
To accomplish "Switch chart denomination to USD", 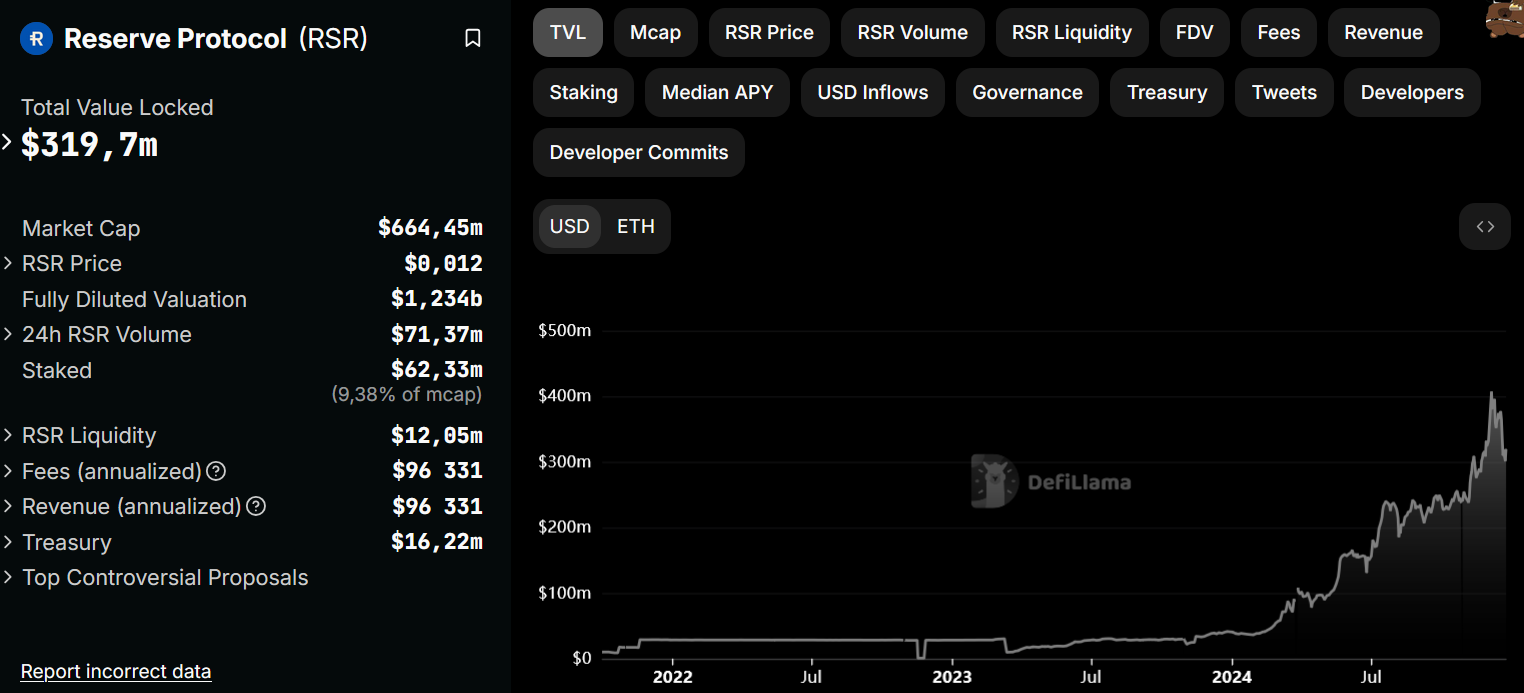I will pos(570,226).
